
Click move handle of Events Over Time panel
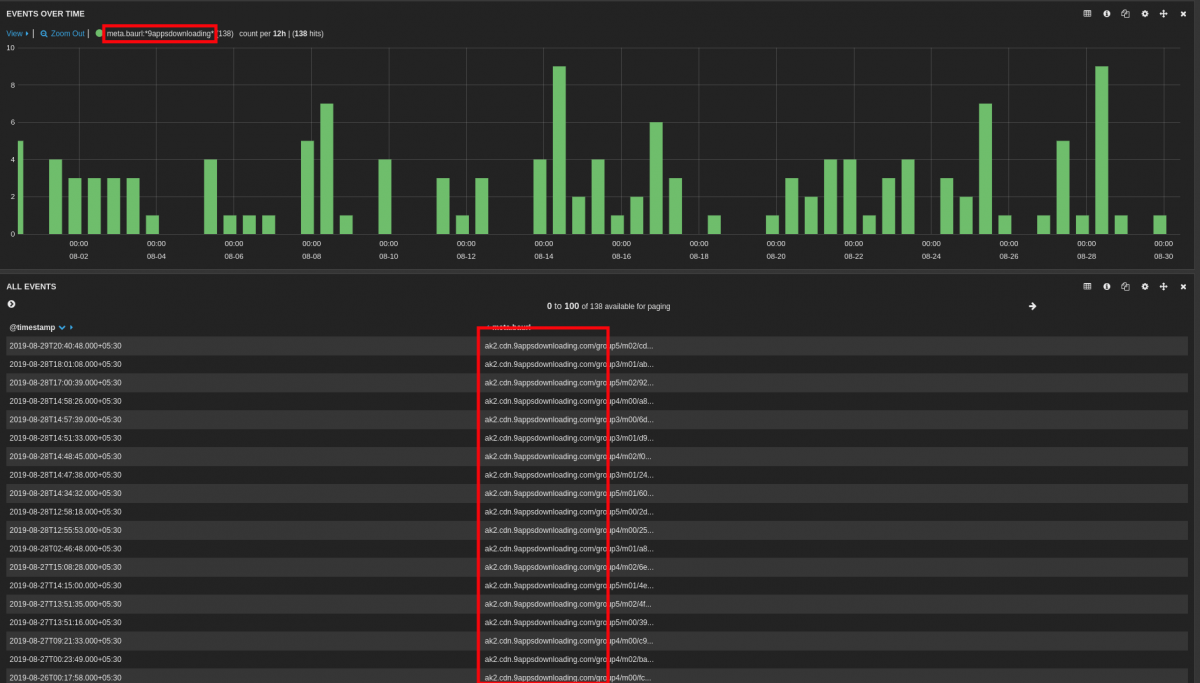pyautogui.click(x=1163, y=14)
